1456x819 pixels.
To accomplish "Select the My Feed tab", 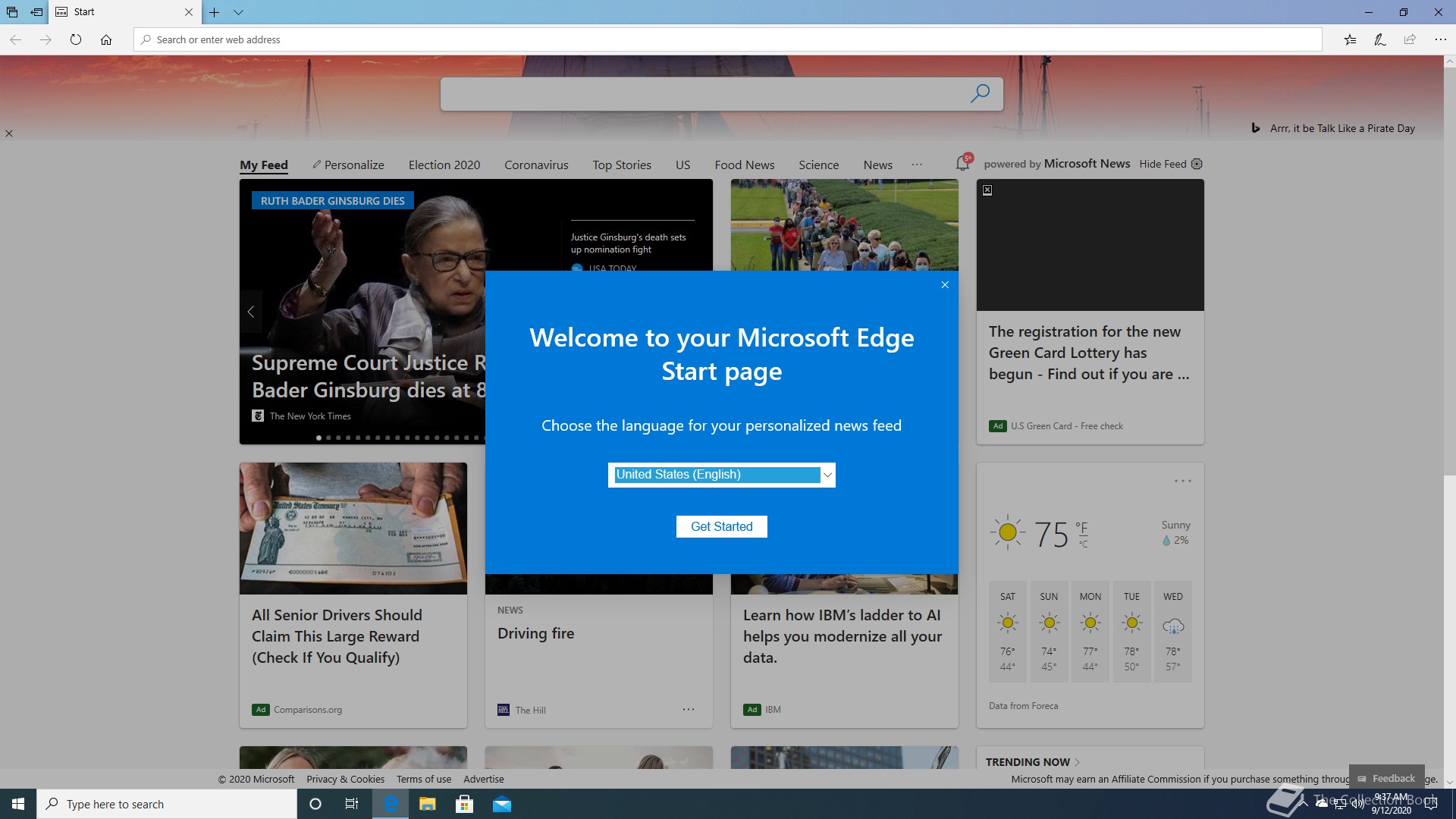I will [264, 165].
